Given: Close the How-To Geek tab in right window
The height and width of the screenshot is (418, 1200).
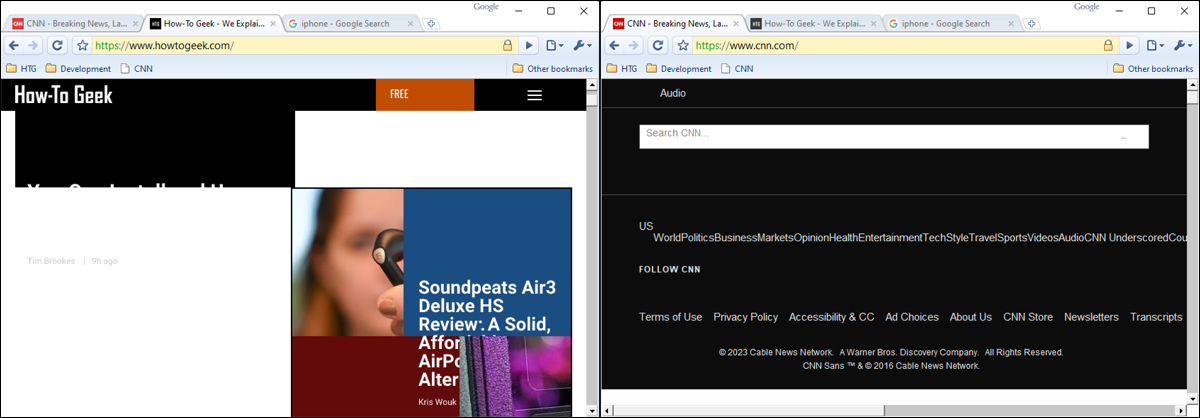Looking at the screenshot, I should [x=873, y=23].
